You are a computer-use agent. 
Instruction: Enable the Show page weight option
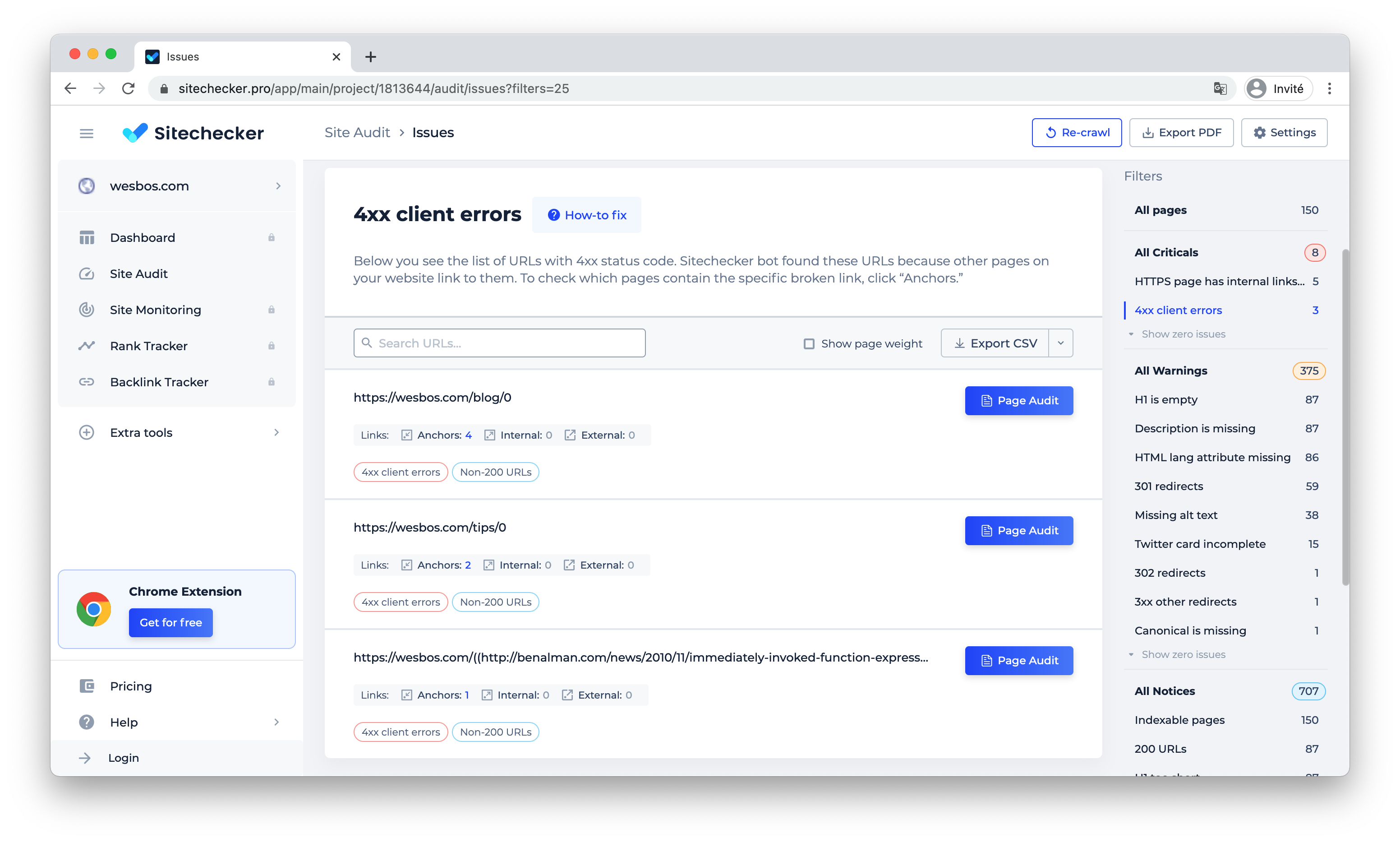point(808,343)
